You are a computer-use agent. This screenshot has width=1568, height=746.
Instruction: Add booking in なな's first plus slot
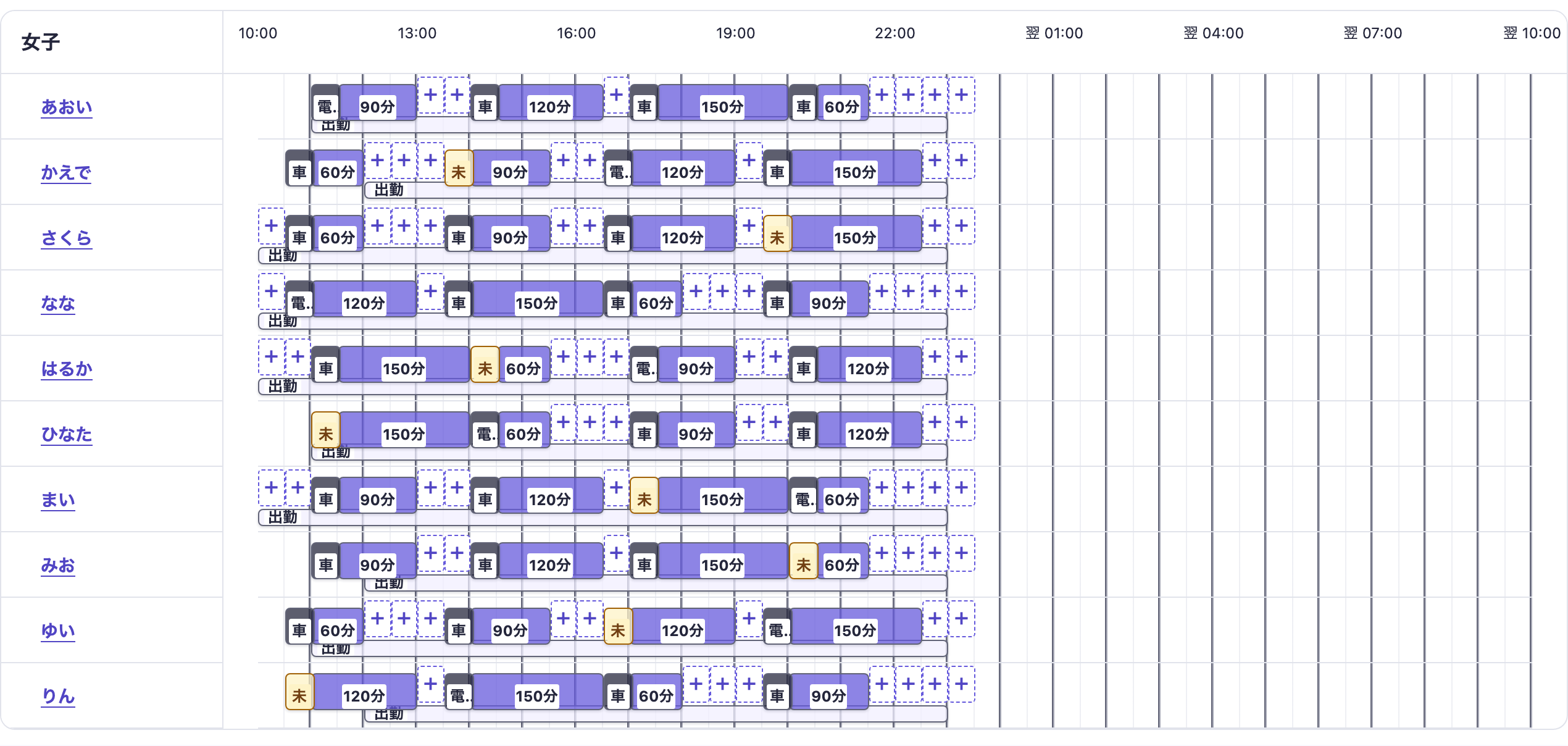tap(271, 291)
